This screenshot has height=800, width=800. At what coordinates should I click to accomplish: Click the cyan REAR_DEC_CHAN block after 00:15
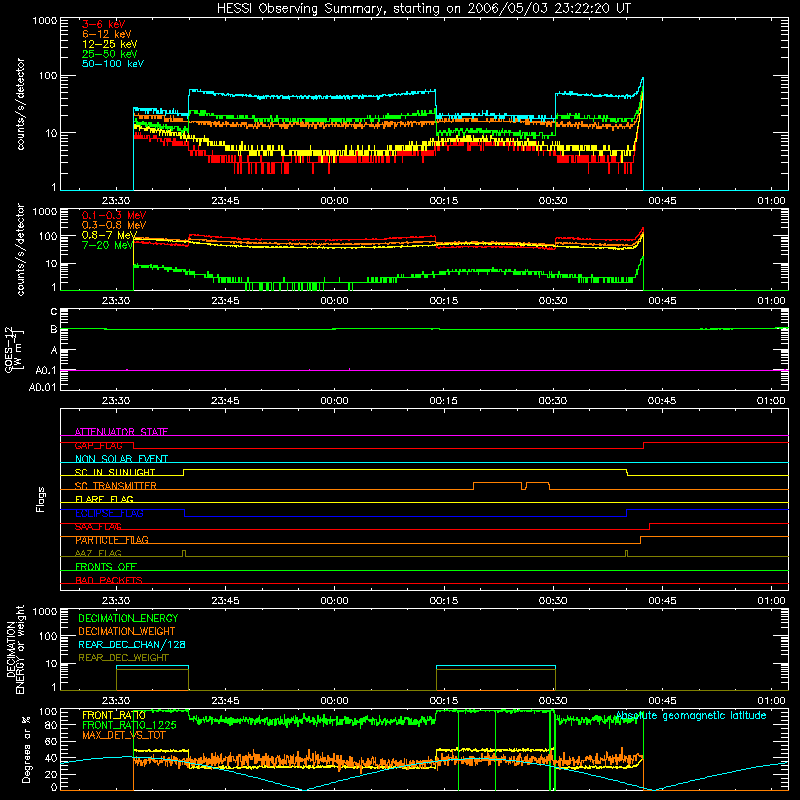(x=495, y=666)
